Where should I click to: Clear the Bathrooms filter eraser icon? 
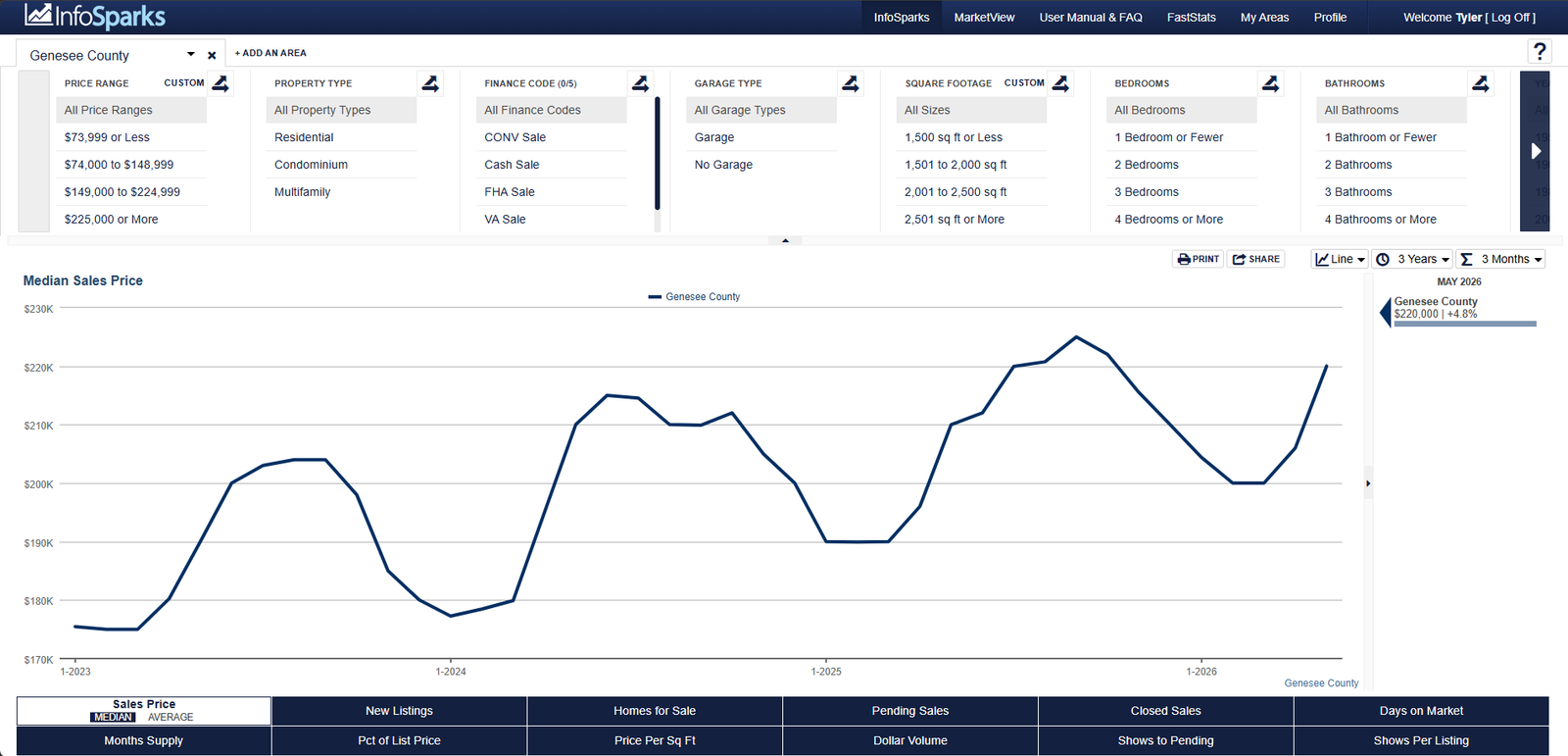(x=1481, y=83)
